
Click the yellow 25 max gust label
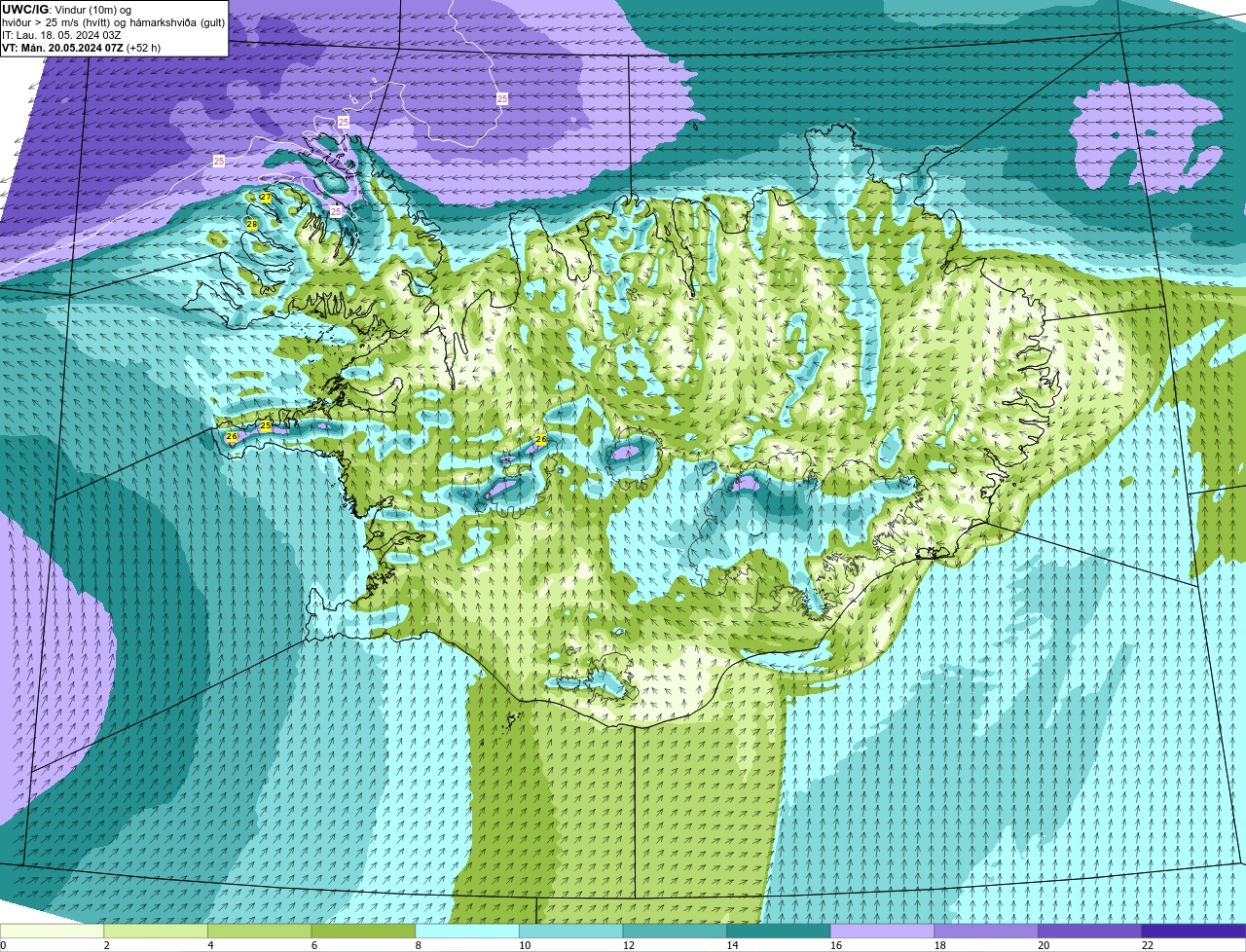[265, 426]
